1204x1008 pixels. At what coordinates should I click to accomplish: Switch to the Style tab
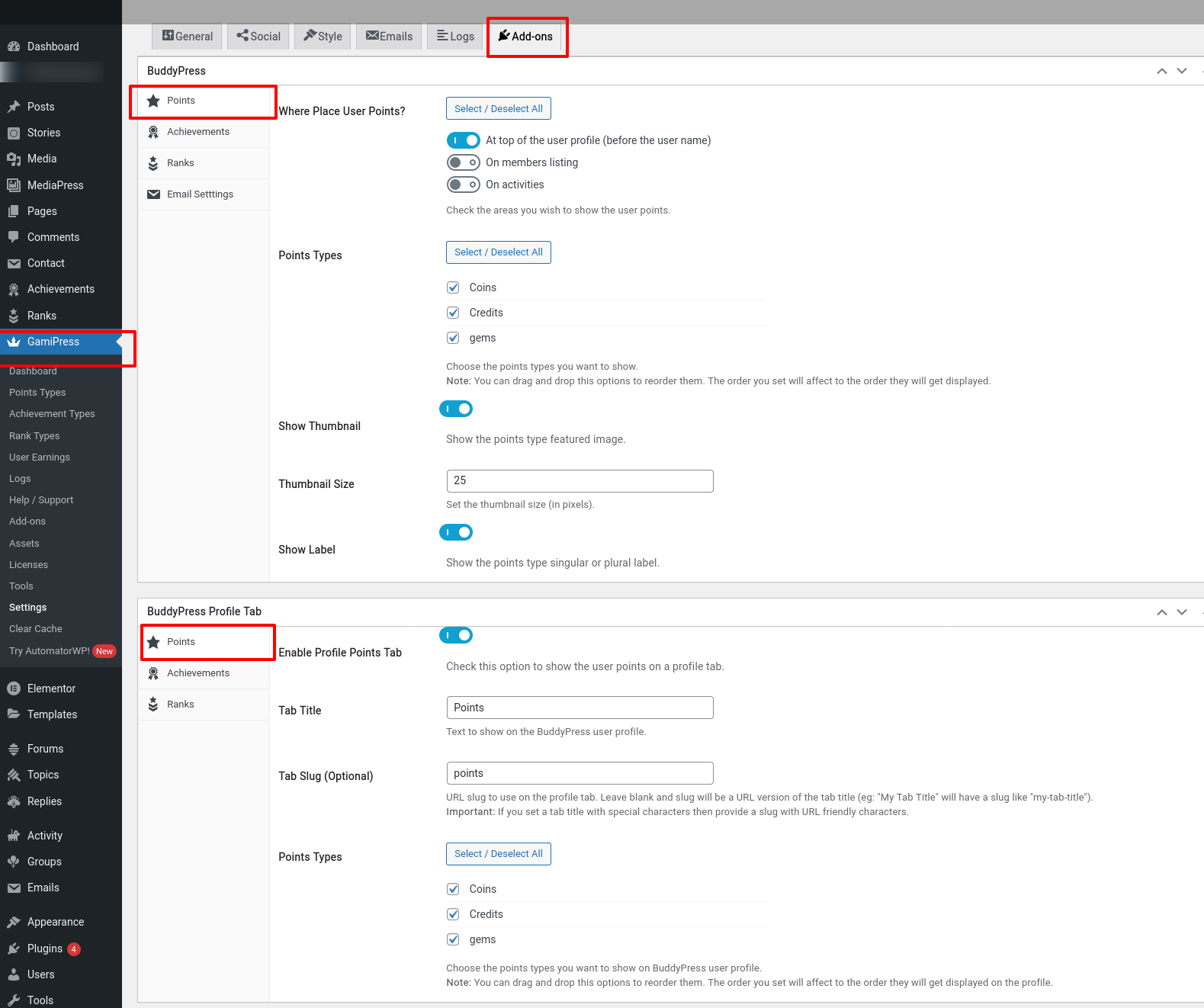[323, 36]
